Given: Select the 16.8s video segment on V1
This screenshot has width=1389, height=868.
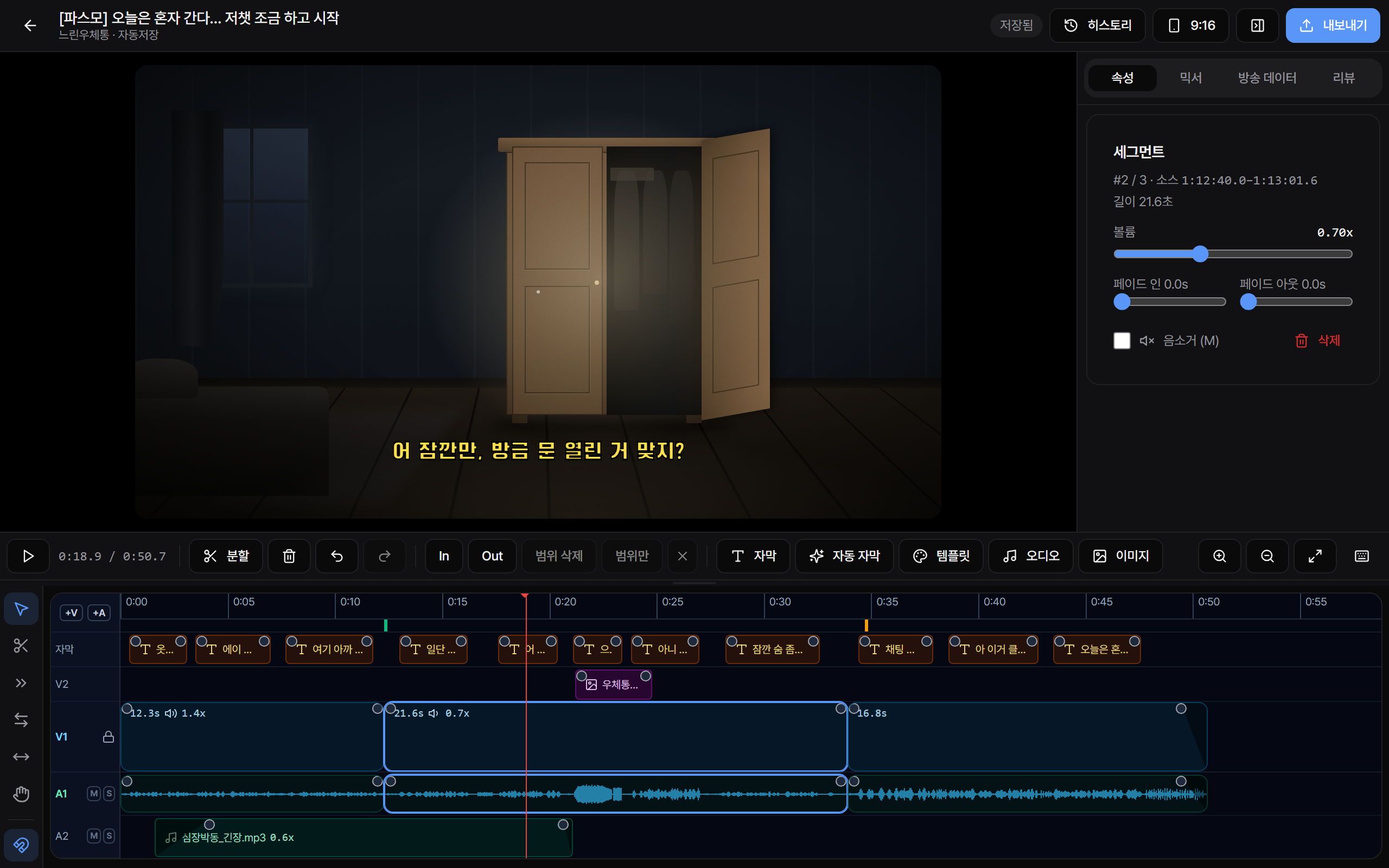Looking at the screenshot, I should pos(1028,737).
